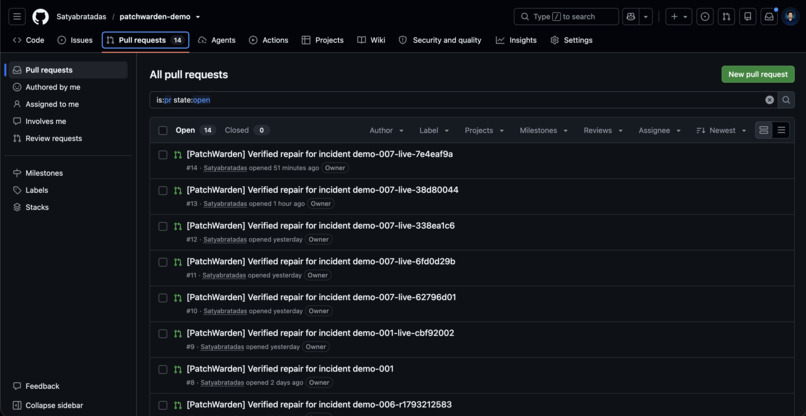Check the box for demo-007-live-62796d01 PR
Screen dimensions: 806x416
163,298
